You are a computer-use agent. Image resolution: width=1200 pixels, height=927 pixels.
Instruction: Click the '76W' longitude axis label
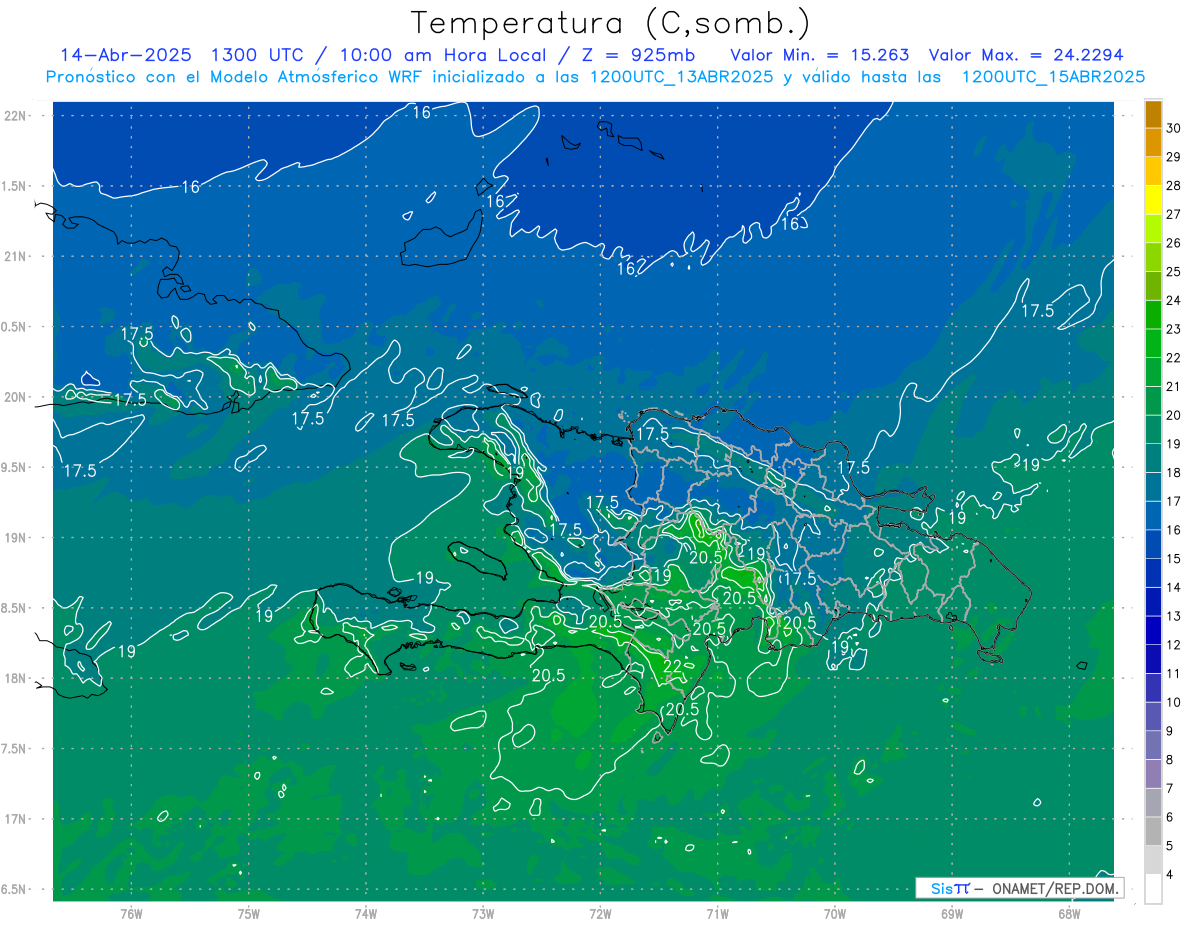point(131,913)
